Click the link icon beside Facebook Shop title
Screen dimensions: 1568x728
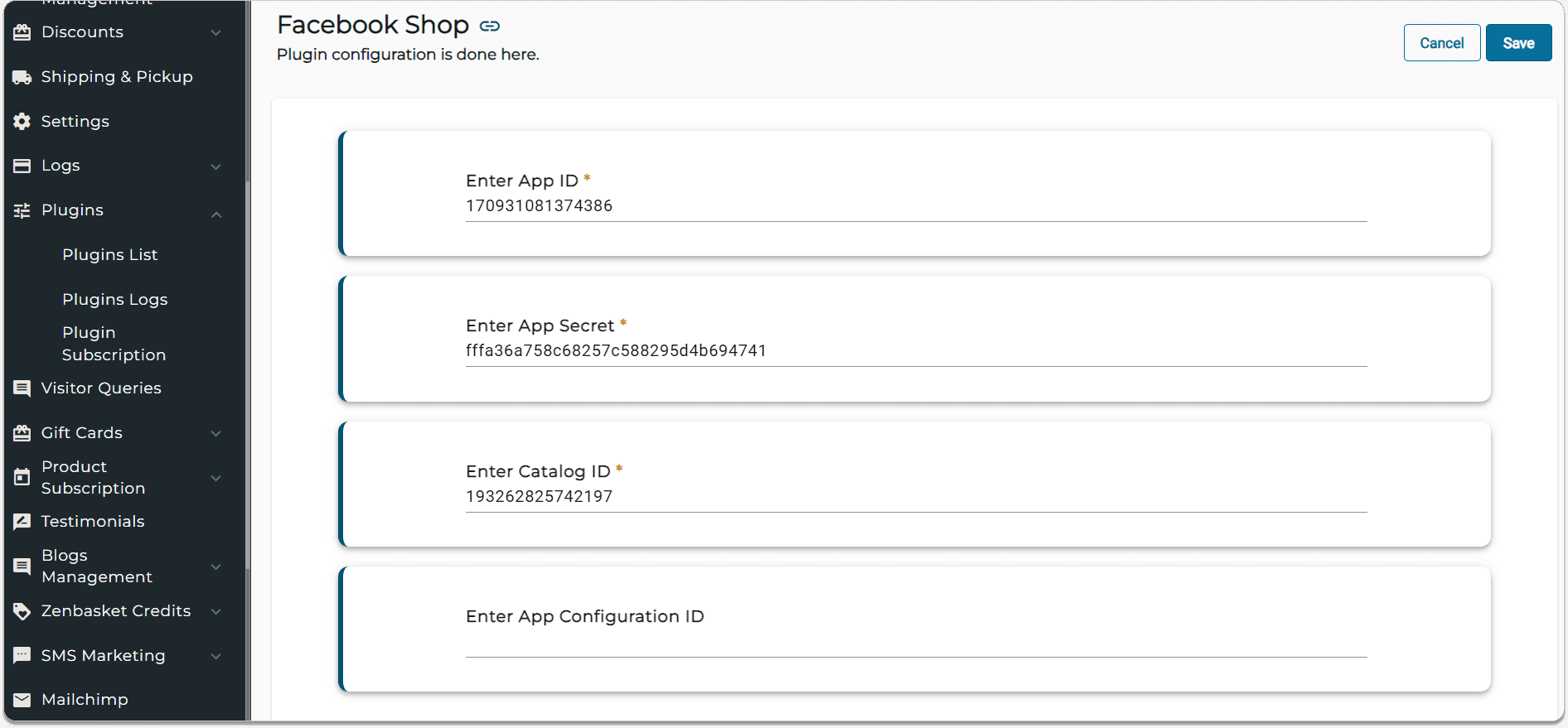(490, 27)
